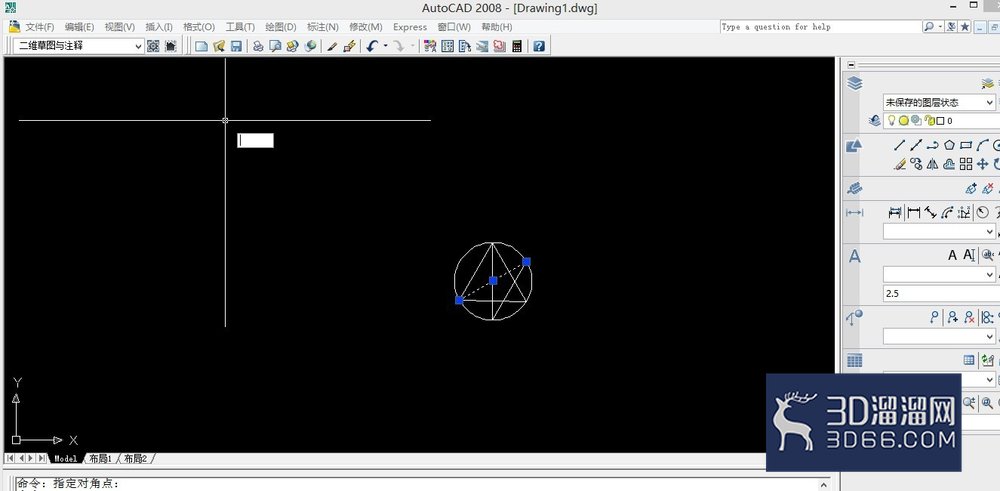Screen dimensions: 1000x491
Task: Select the Polygon tool in the draw panel
Action: point(950,145)
